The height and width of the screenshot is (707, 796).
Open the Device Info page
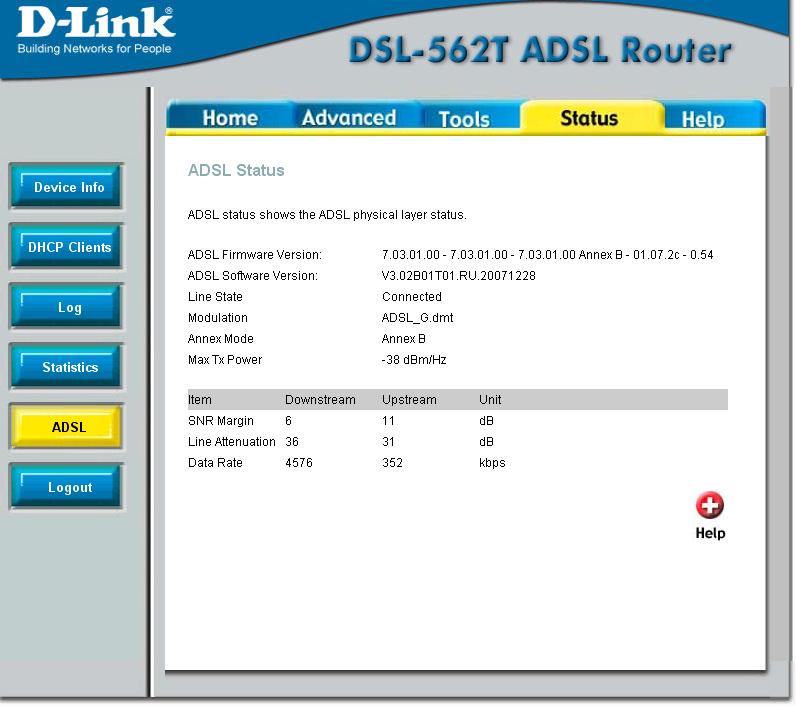point(67,186)
